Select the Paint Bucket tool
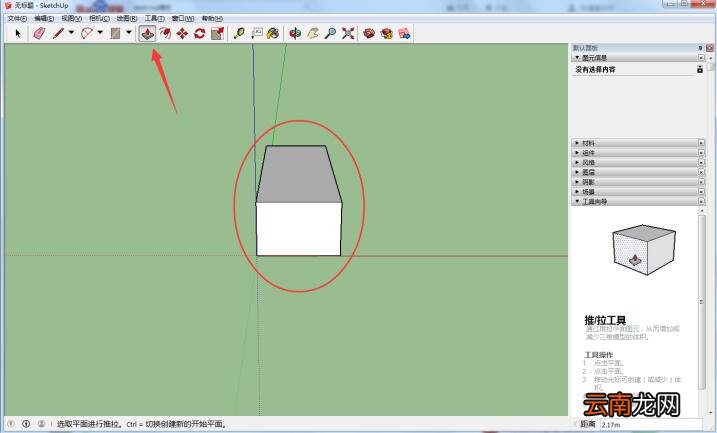717x433 pixels. pyautogui.click(x=273, y=33)
